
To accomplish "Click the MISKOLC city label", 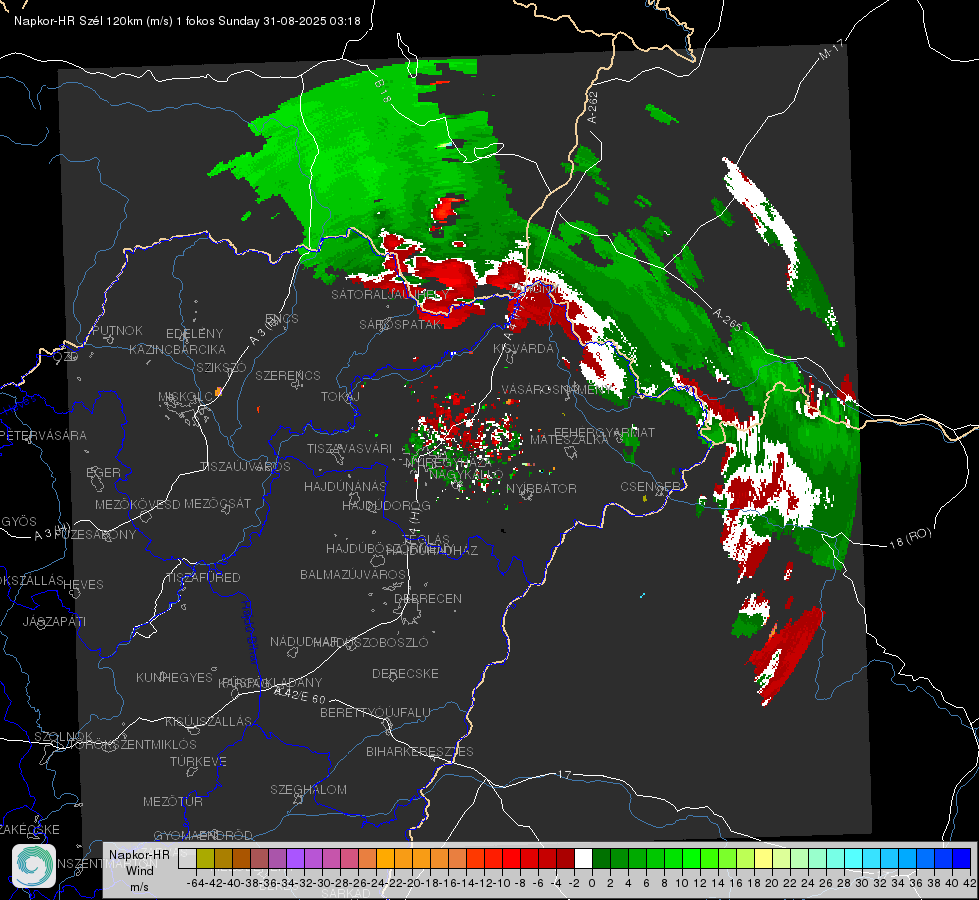I will (185, 397).
